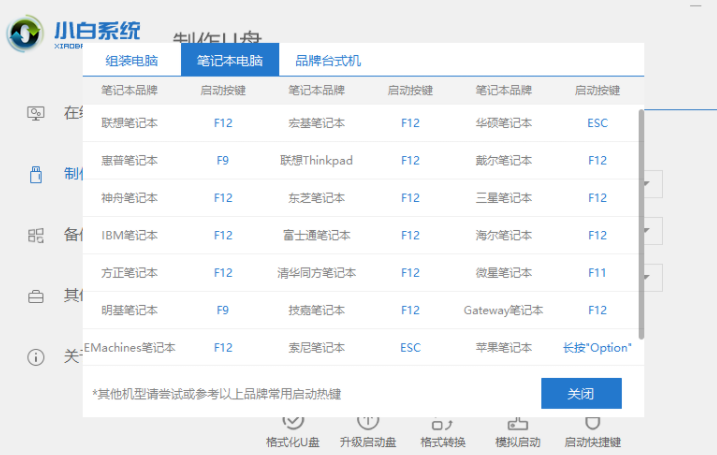Click the four-squares grid sidebar icon

point(36,235)
